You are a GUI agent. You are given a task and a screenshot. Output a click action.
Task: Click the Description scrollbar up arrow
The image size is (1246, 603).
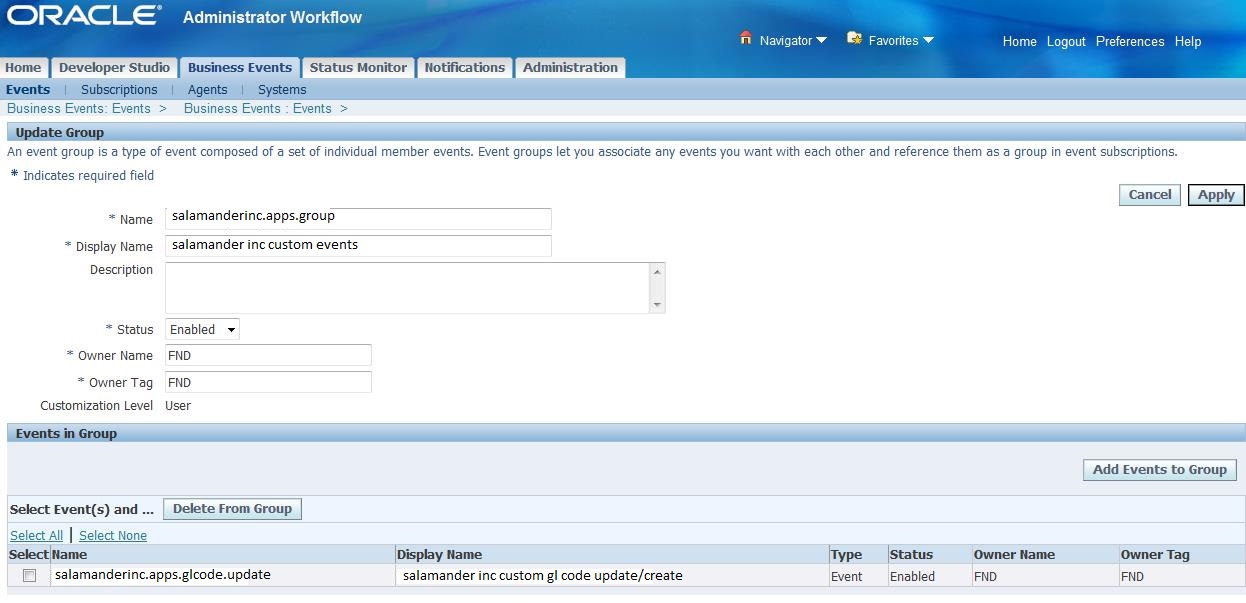(x=657, y=271)
